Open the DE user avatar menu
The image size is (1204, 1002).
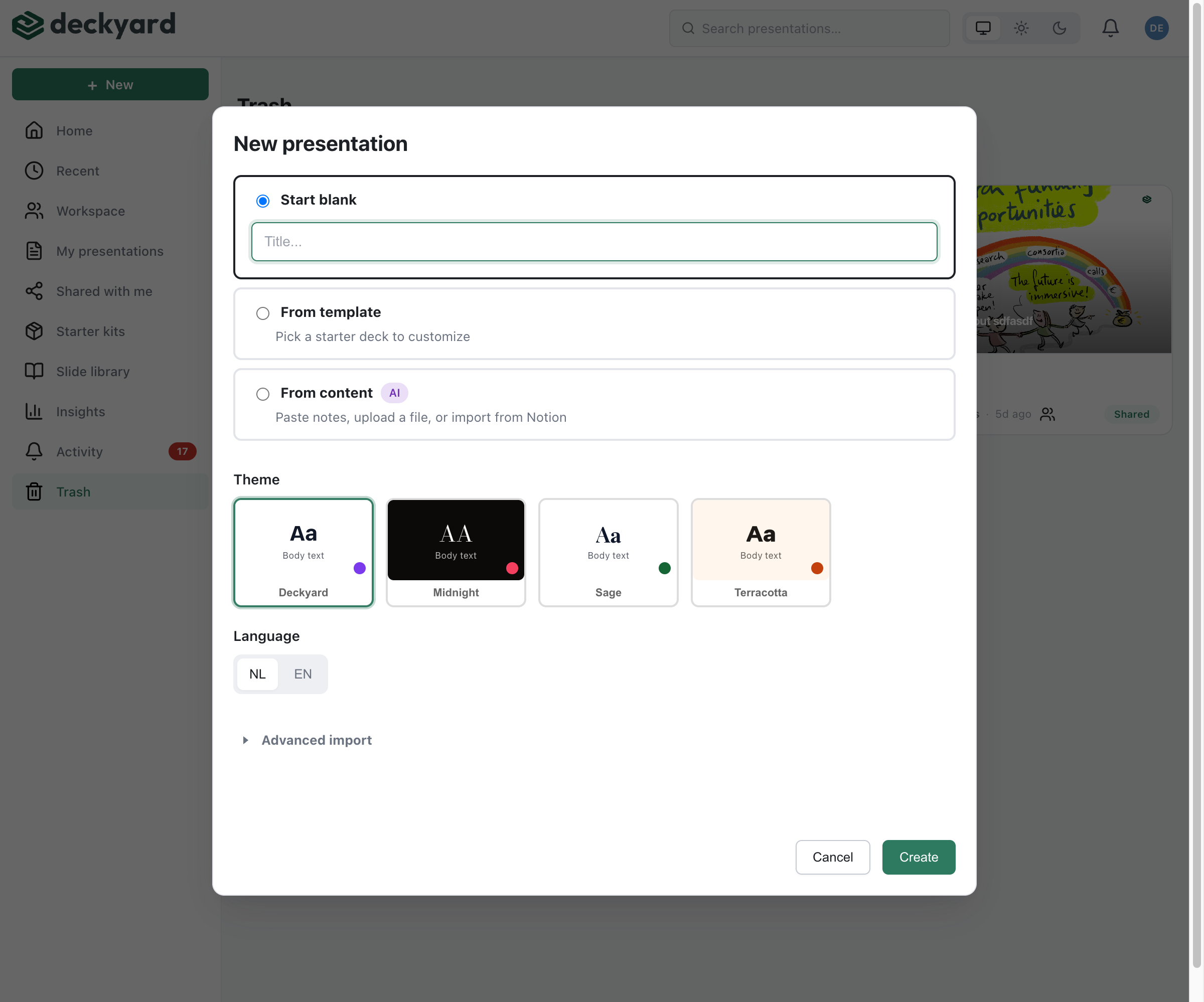(1156, 28)
